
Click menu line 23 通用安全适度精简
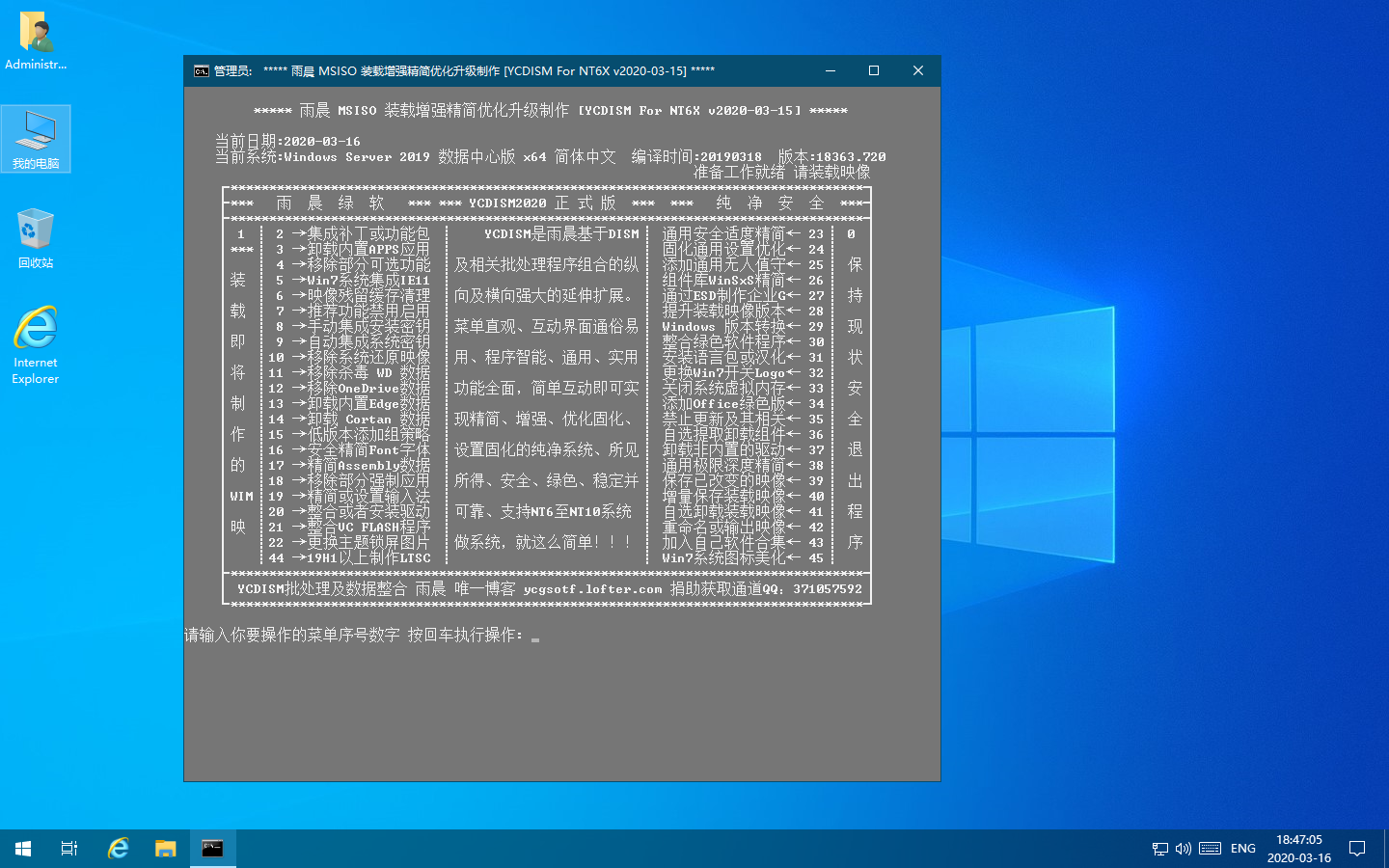coord(743,234)
